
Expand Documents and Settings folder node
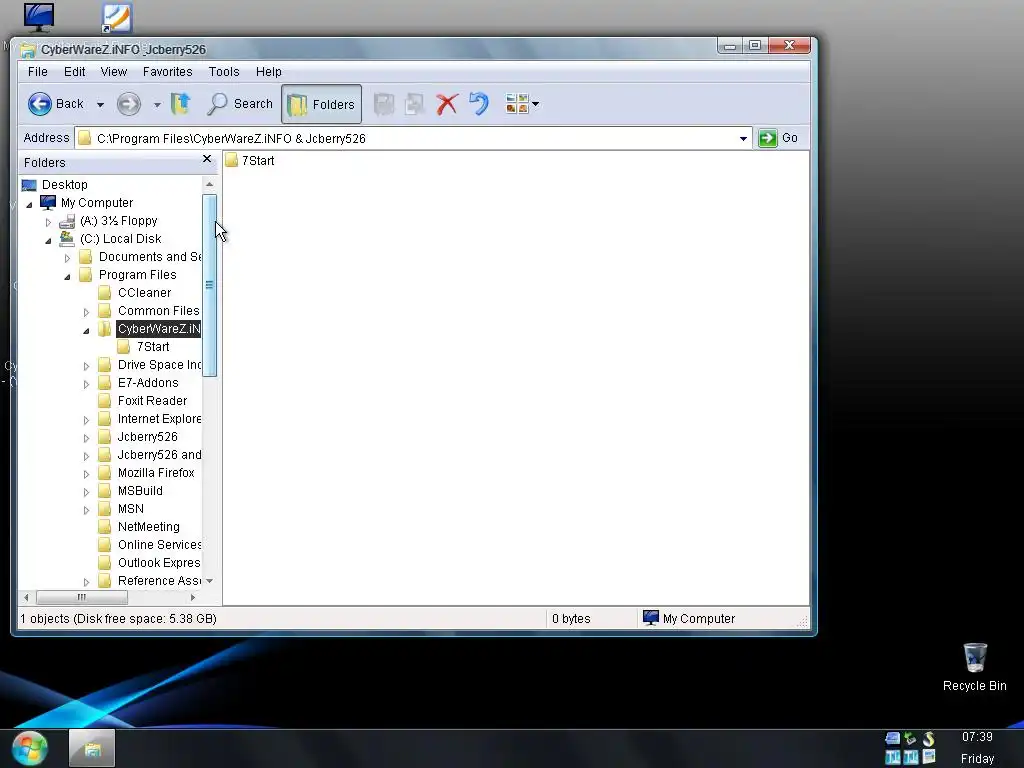pyautogui.click(x=67, y=258)
